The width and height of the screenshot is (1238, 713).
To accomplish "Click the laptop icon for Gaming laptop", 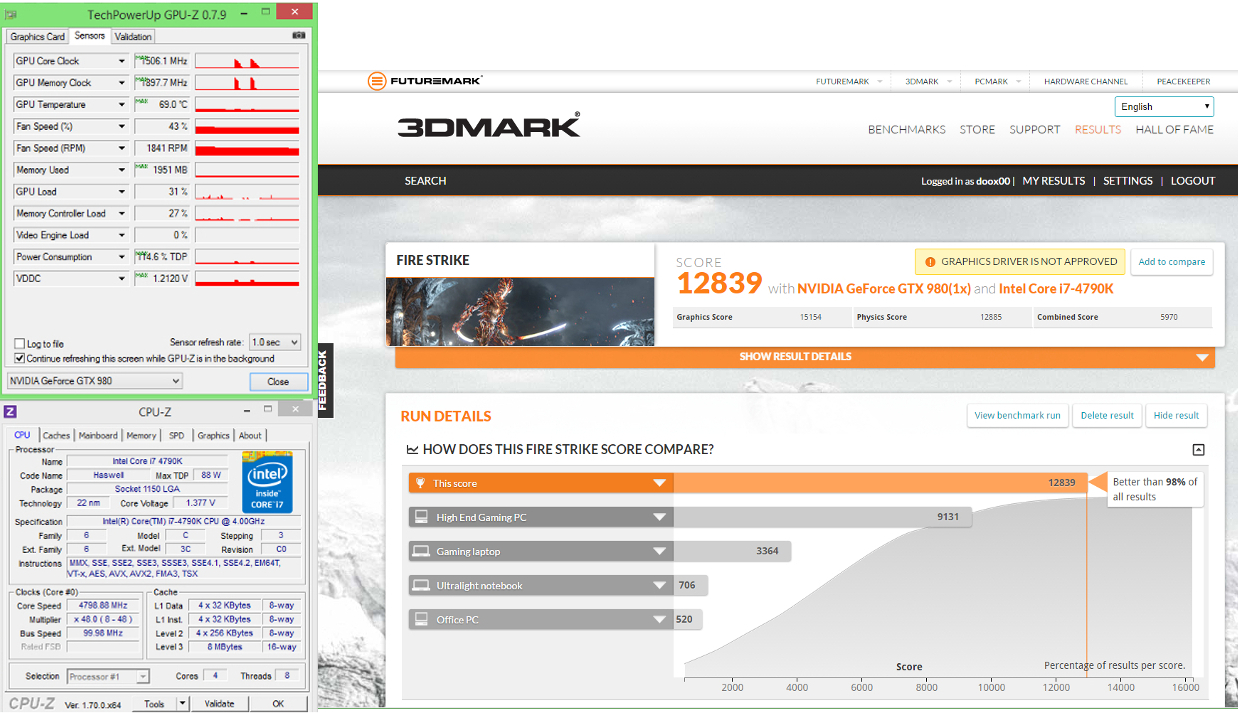I will pos(421,551).
